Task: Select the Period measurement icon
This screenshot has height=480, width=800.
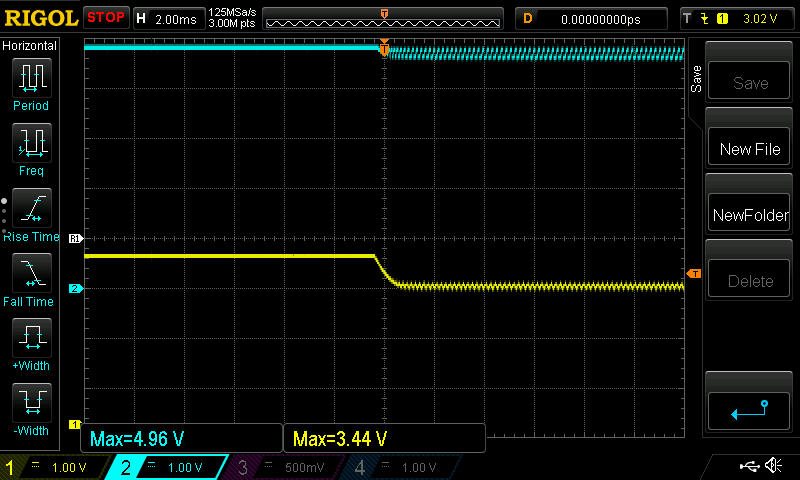Action: tap(32, 78)
